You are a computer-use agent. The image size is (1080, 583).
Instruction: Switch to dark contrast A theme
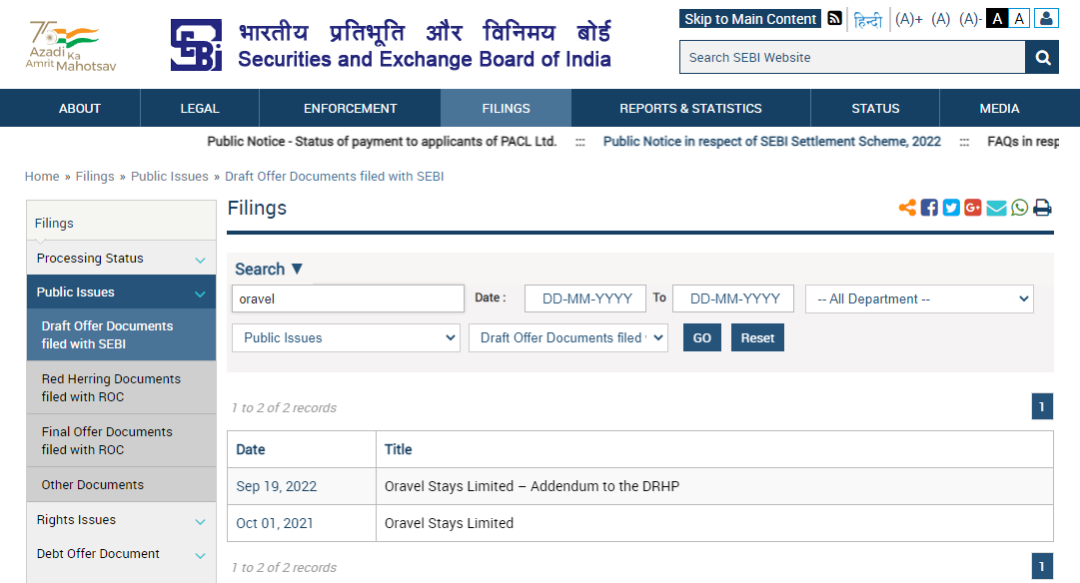[997, 19]
